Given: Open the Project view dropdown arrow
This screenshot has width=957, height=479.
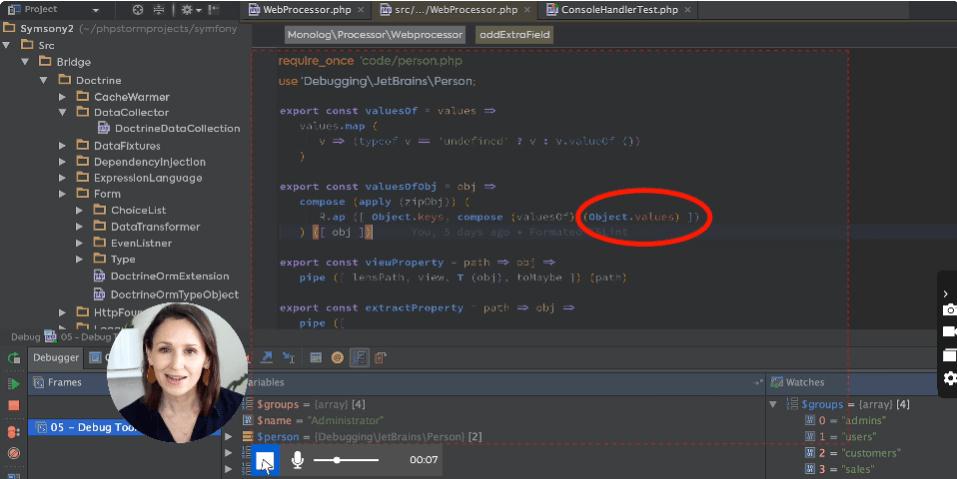Looking at the screenshot, I should click(95, 10).
